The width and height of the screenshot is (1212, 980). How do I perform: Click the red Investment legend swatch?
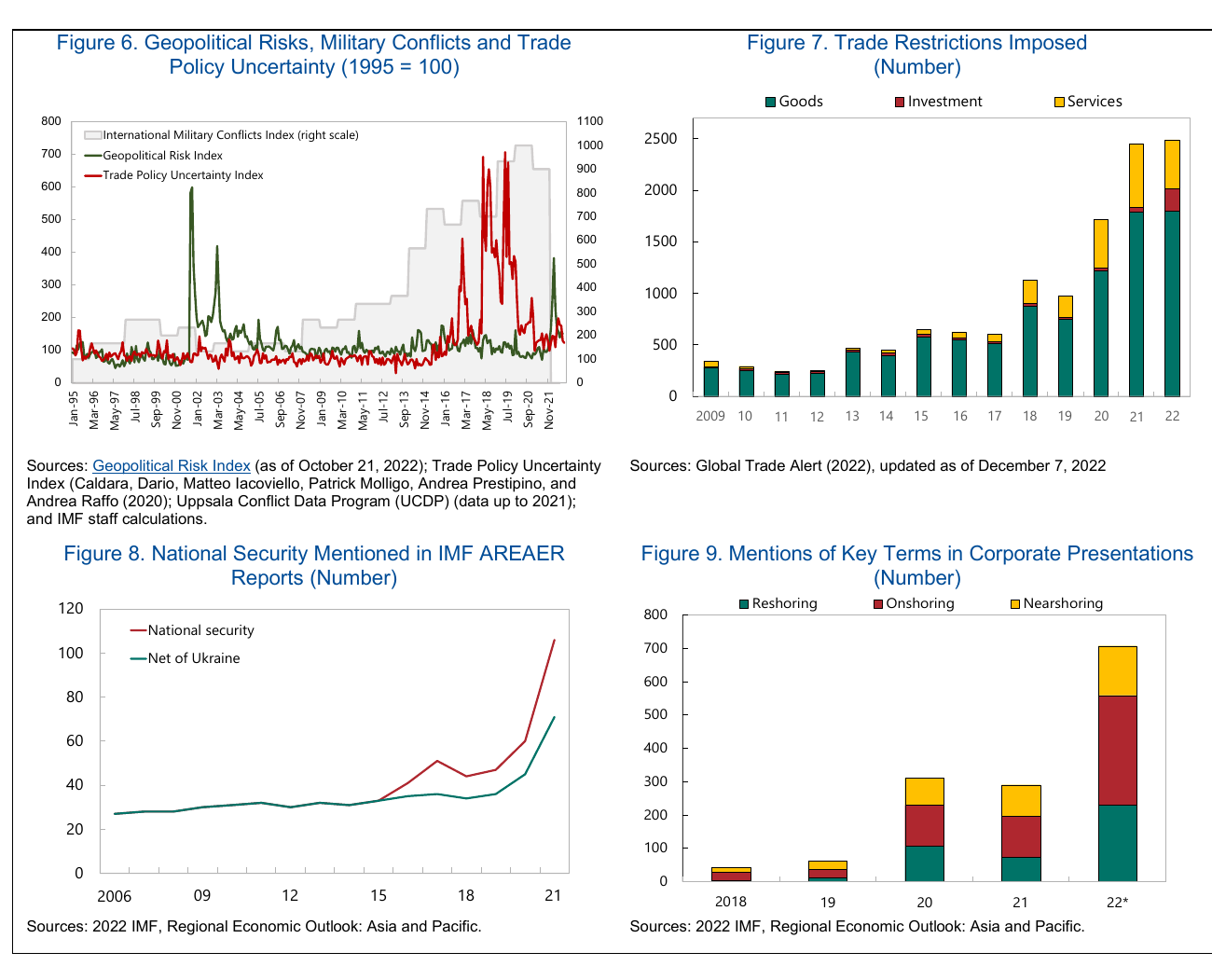pos(900,102)
